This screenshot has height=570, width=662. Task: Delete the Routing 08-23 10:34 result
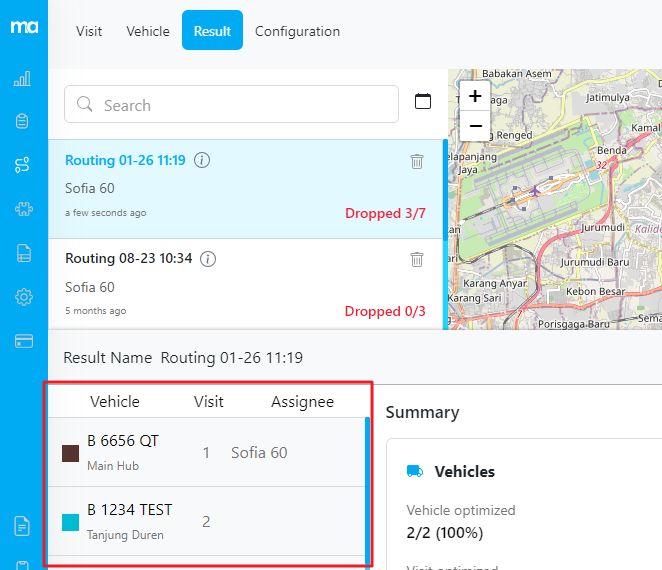[417, 259]
